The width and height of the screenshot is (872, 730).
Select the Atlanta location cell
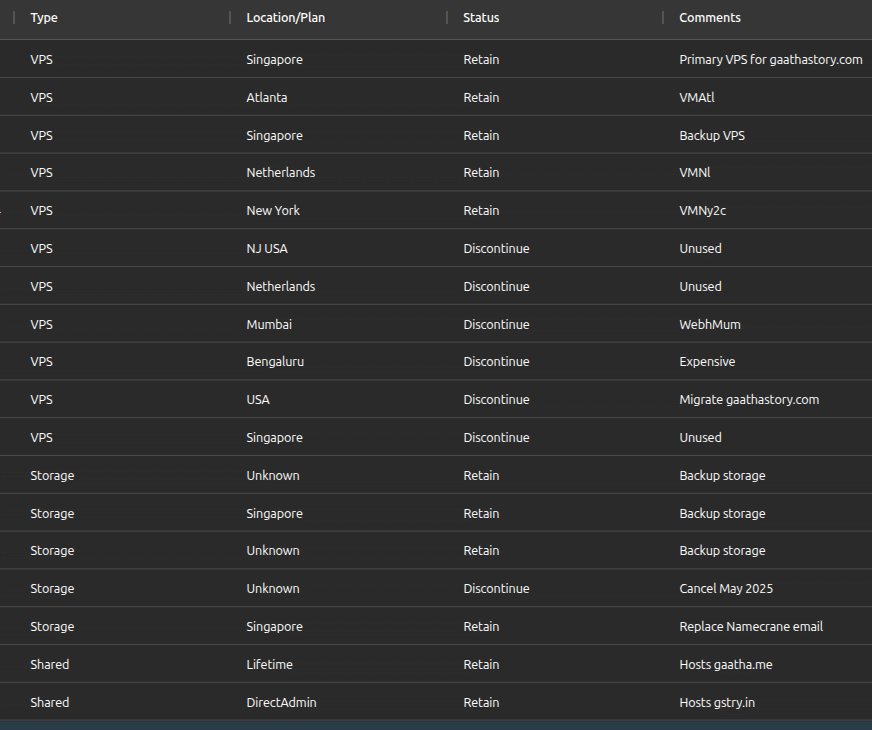click(x=267, y=97)
